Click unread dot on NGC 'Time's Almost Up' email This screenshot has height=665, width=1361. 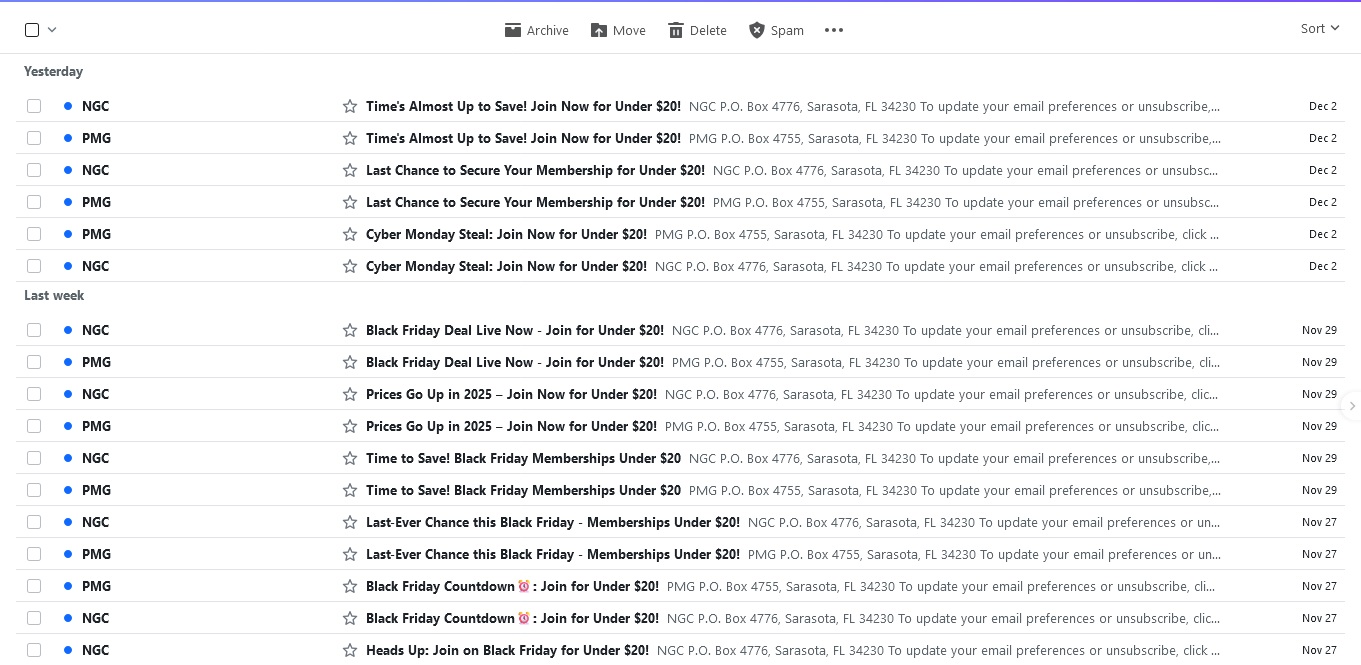(68, 106)
